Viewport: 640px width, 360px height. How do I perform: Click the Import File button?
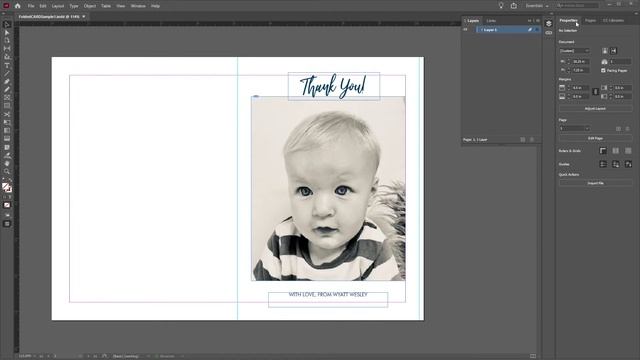[596, 183]
